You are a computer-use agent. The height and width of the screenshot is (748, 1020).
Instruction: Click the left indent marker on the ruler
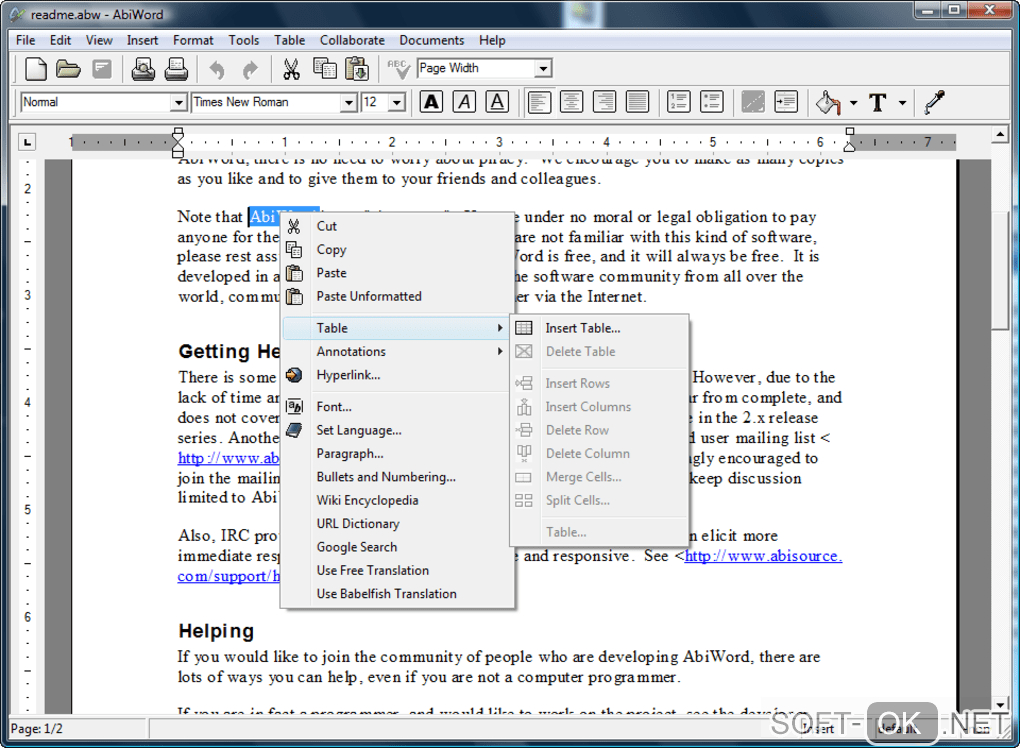[x=178, y=143]
